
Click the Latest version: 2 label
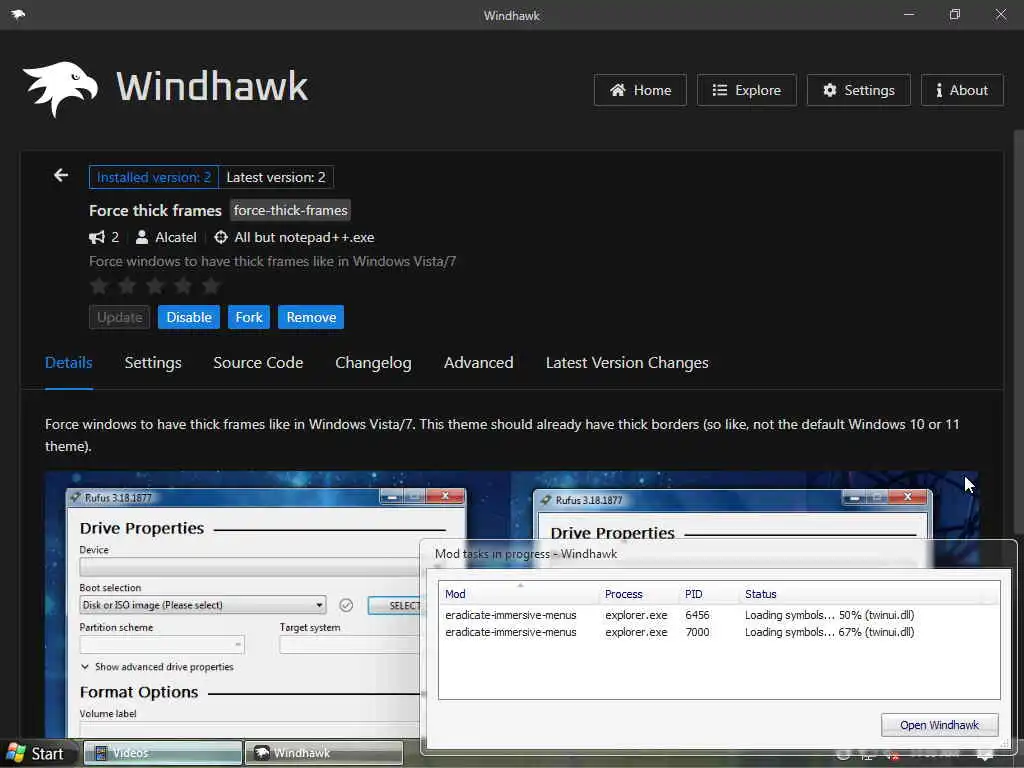click(276, 177)
